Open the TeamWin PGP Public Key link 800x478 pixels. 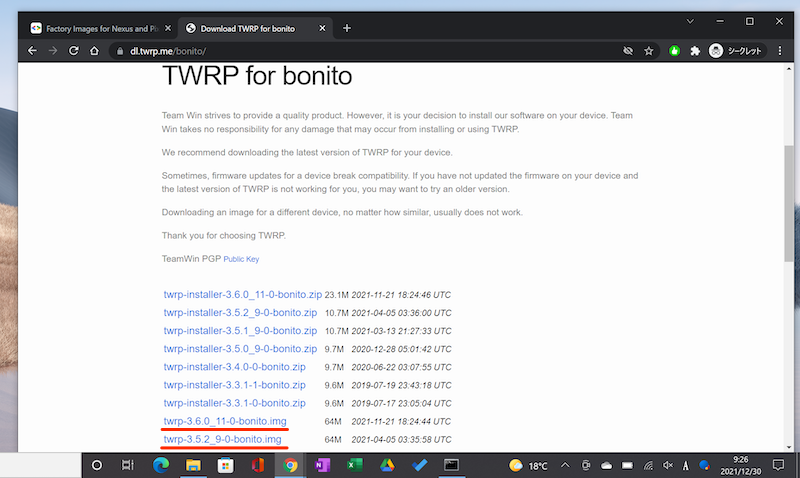[240, 259]
